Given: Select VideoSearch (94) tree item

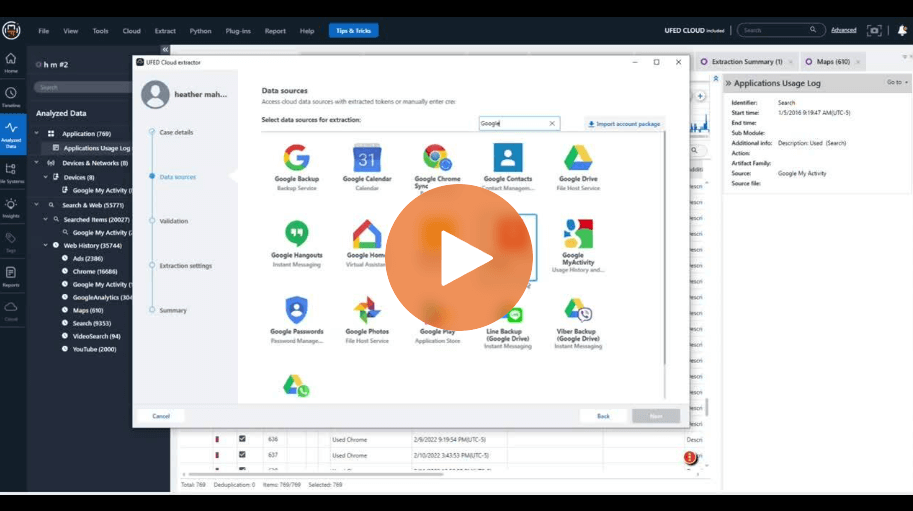Looking at the screenshot, I should point(96,336).
